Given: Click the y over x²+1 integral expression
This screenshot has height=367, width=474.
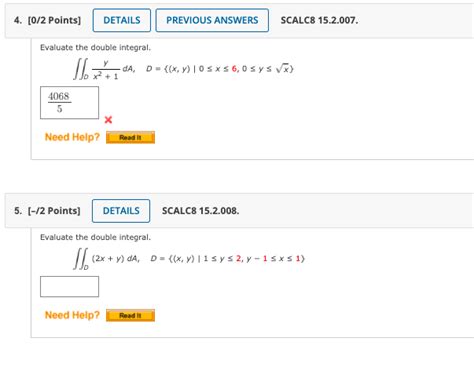Looking at the screenshot, I should (x=104, y=69).
